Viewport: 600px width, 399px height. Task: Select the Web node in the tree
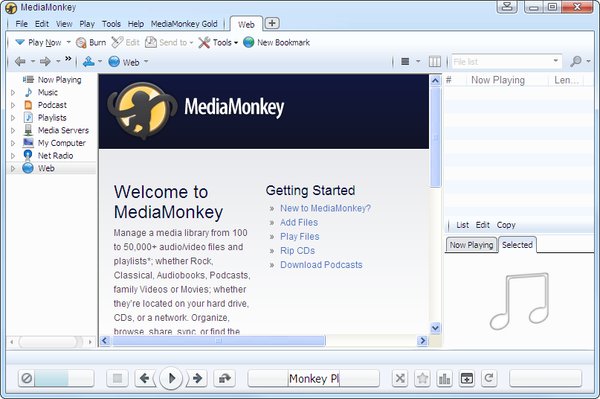point(46,168)
